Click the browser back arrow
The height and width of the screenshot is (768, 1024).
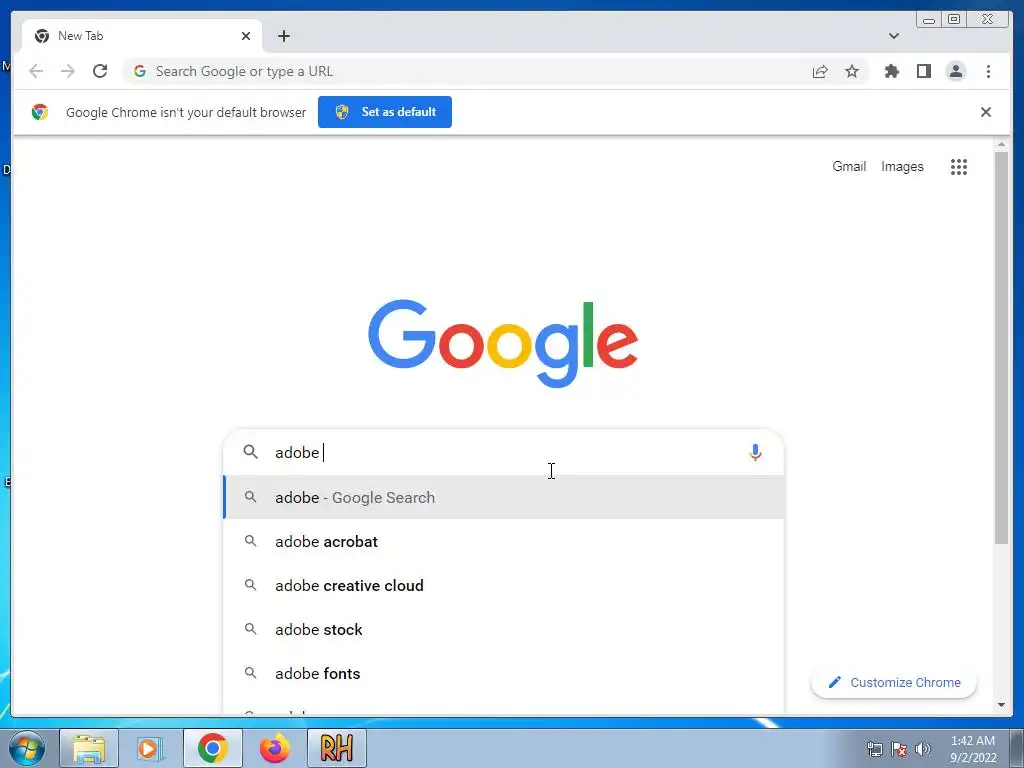click(x=36, y=71)
